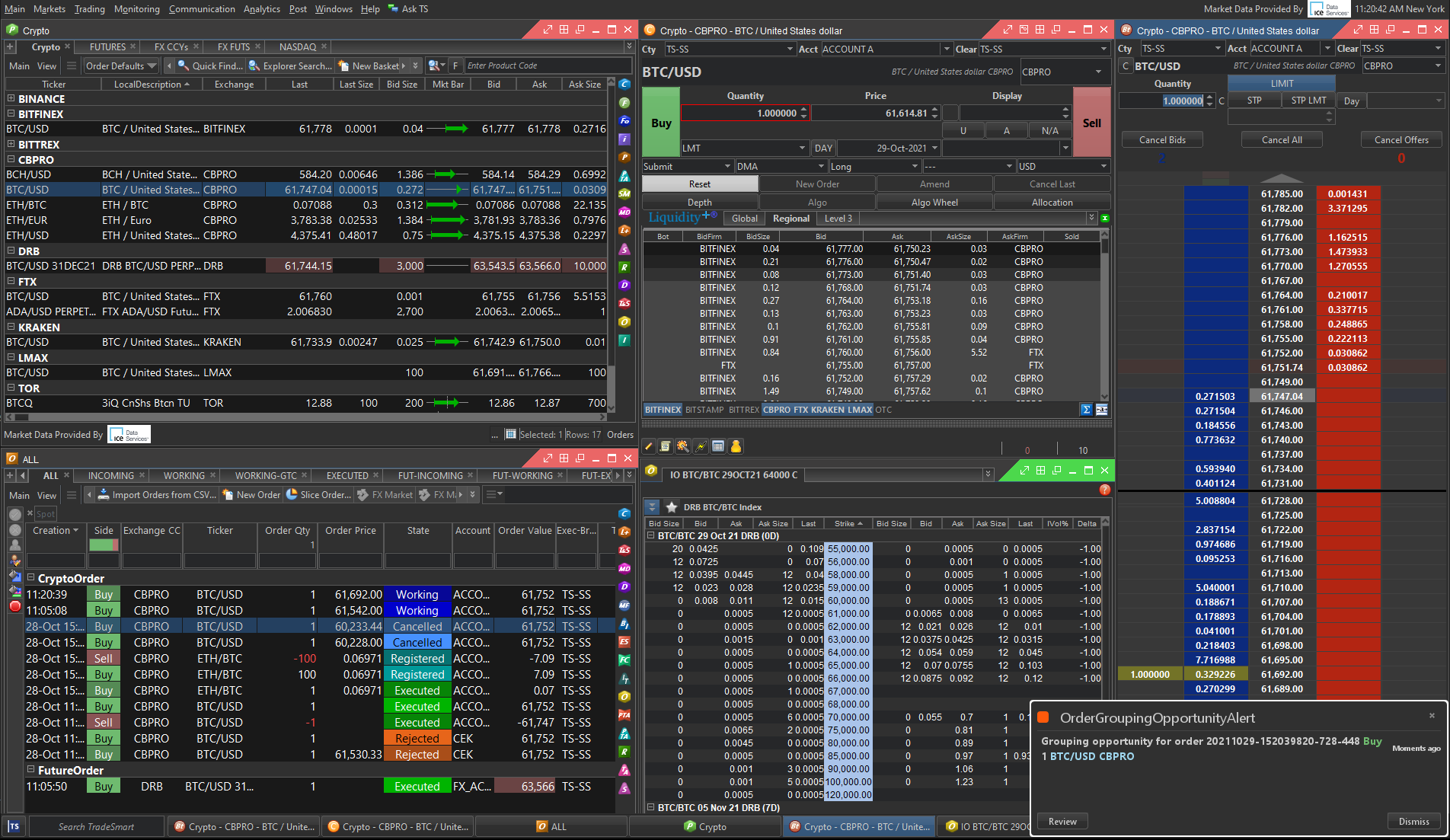Toggle the BITTREX exchange filter
Image resolution: width=1450 pixels, height=840 pixels.
(743, 410)
